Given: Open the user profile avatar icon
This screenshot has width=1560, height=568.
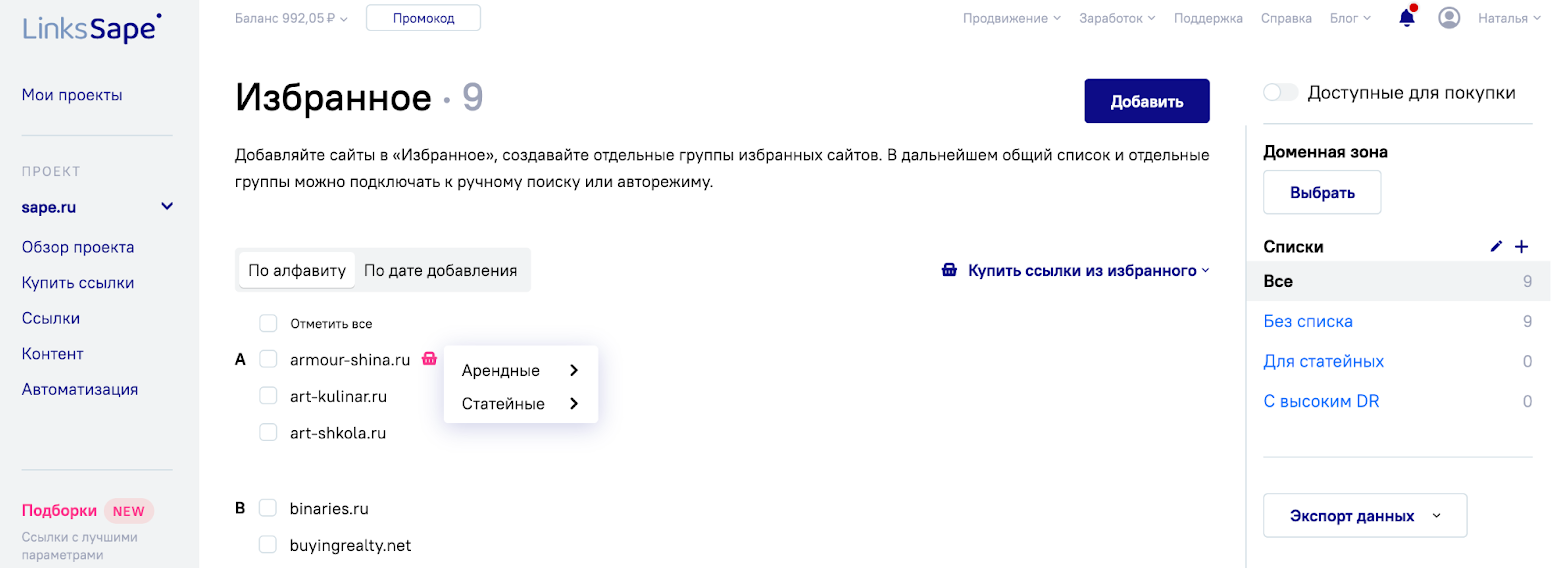Looking at the screenshot, I should pyautogui.click(x=1449, y=18).
